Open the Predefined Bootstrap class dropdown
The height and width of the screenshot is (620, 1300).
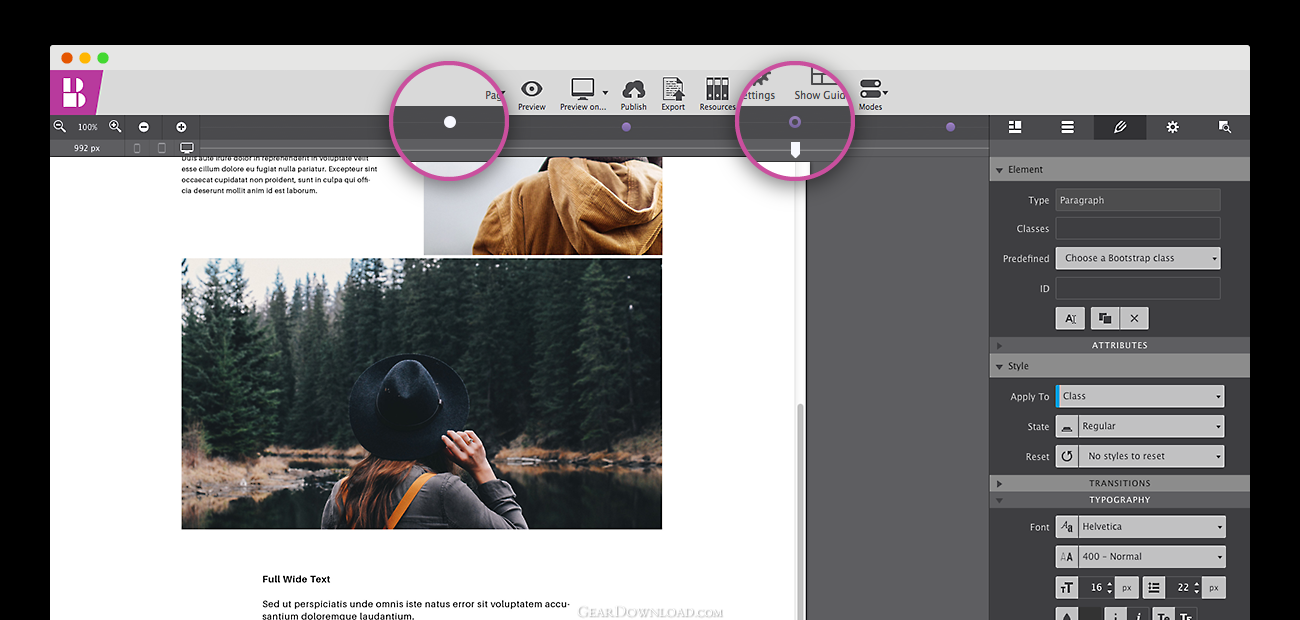pos(1138,258)
